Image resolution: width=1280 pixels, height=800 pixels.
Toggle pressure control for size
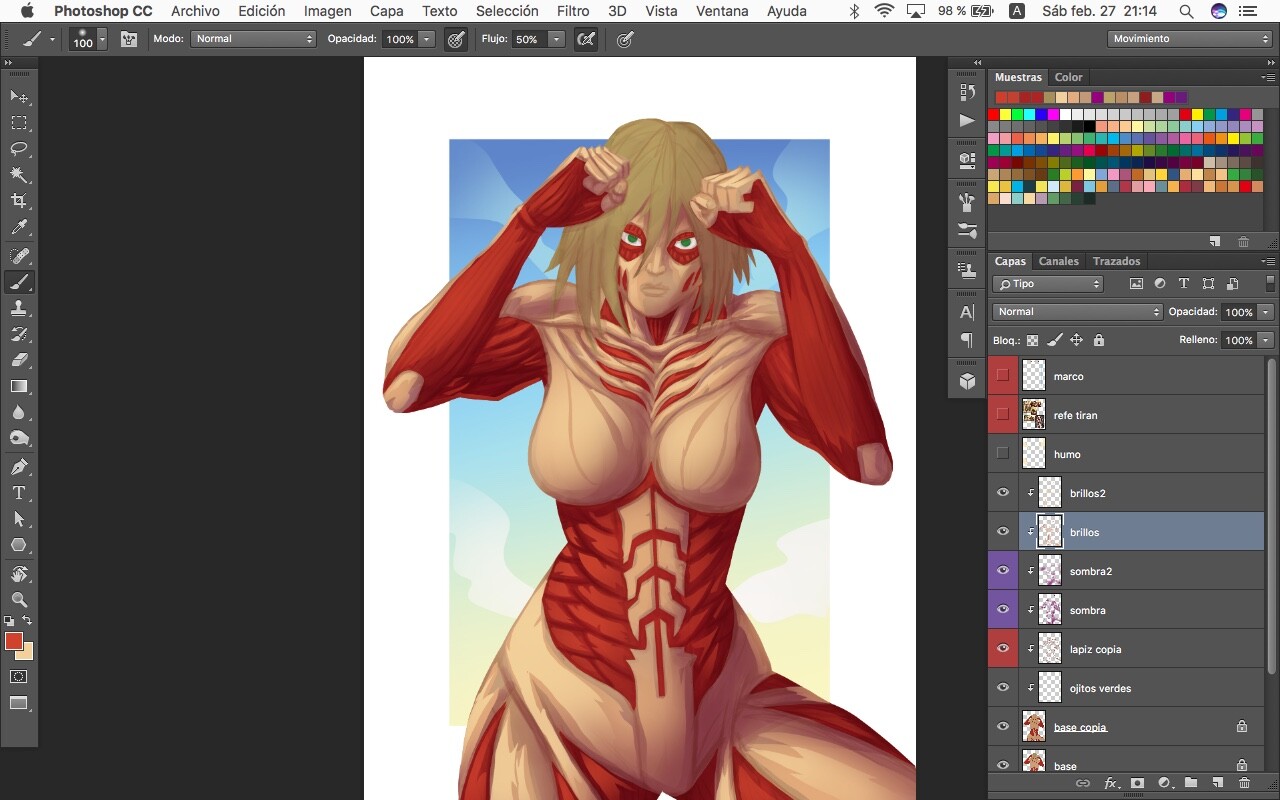tap(625, 39)
